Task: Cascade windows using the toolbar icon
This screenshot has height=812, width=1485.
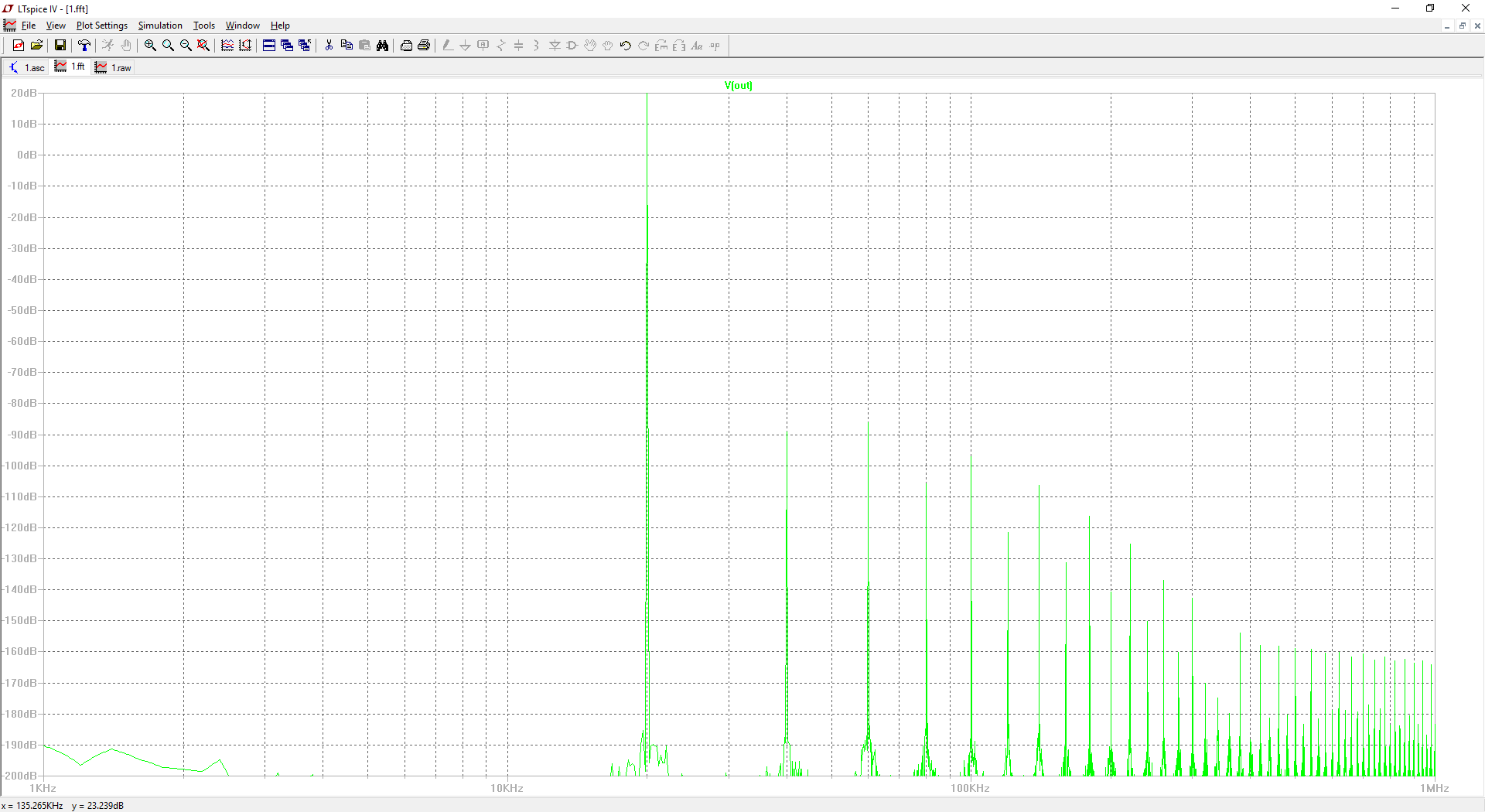Action: click(x=287, y=46)
